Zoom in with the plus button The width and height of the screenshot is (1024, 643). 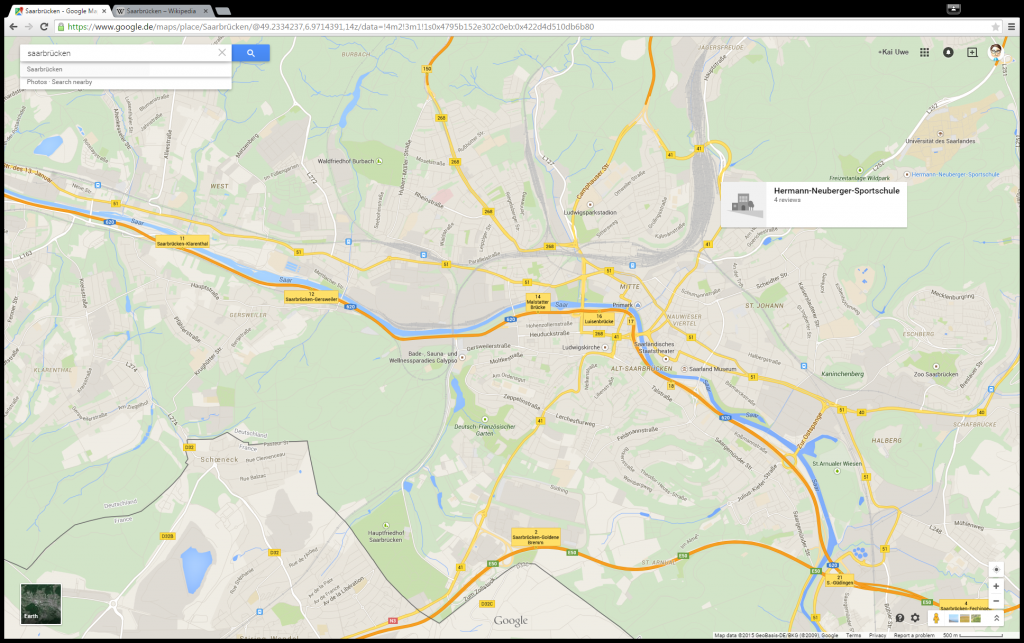coord(996,586)
